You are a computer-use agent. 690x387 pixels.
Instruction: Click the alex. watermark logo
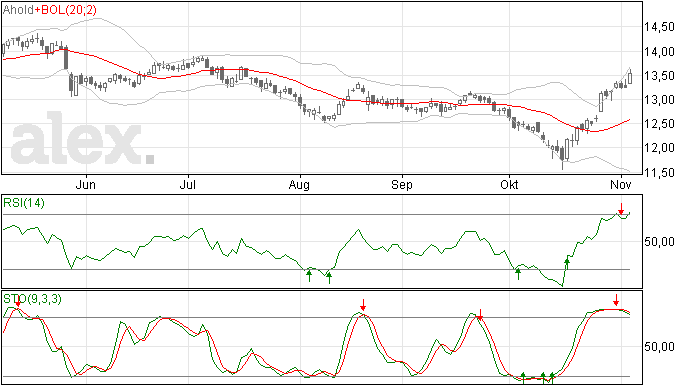[83, 139]
